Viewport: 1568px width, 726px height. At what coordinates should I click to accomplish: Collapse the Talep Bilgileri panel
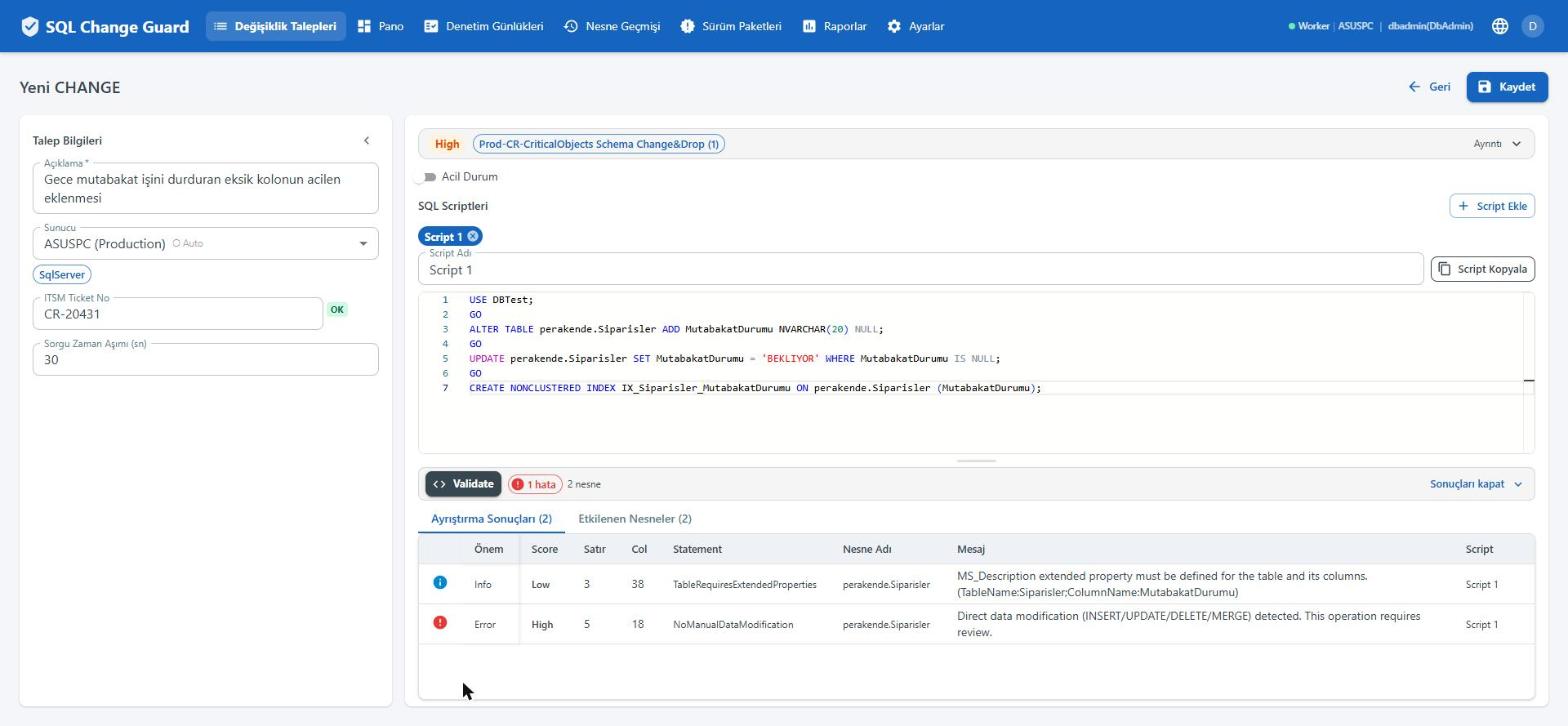pos(366,141)
